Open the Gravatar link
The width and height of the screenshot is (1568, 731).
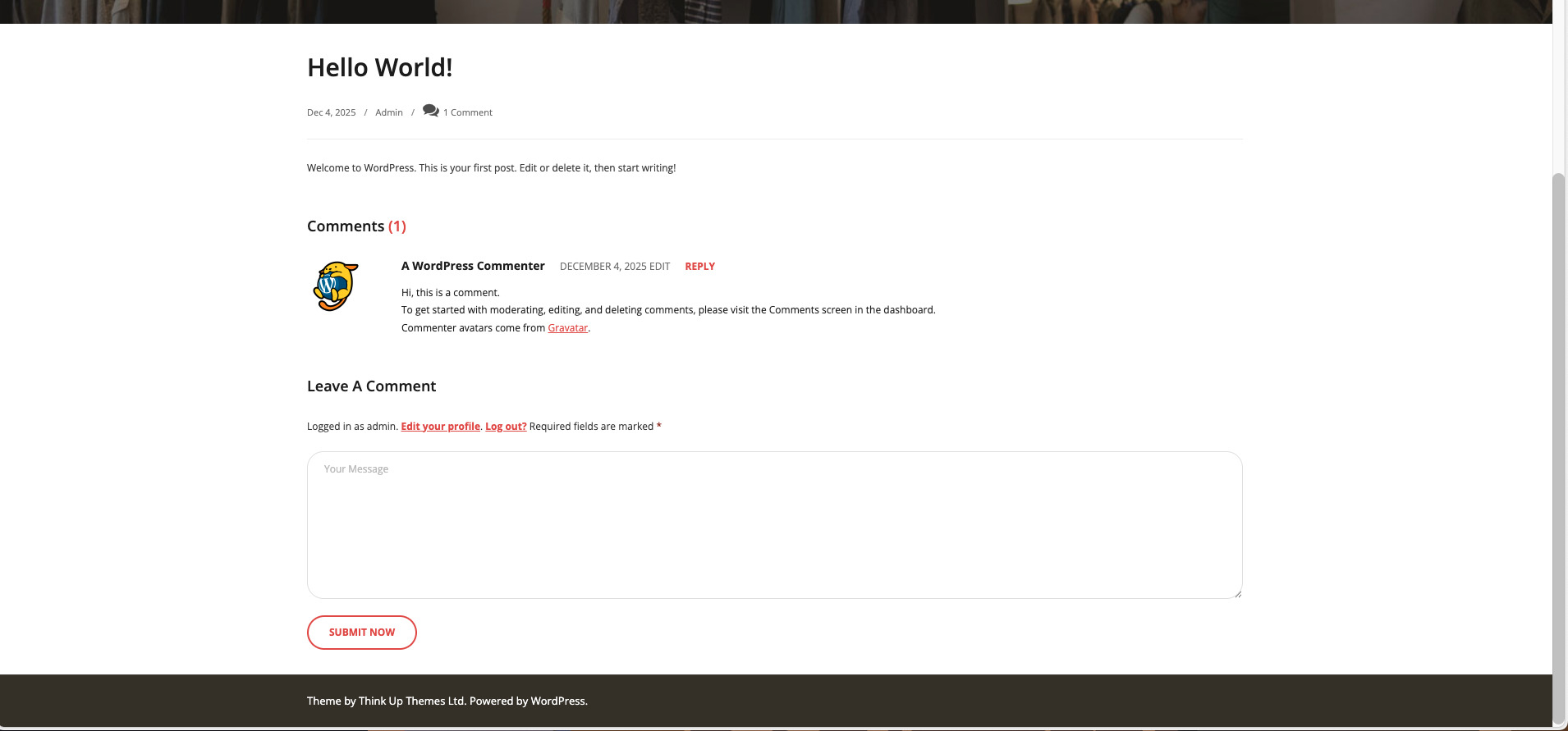pyautogui.click(x=567, y=328)
